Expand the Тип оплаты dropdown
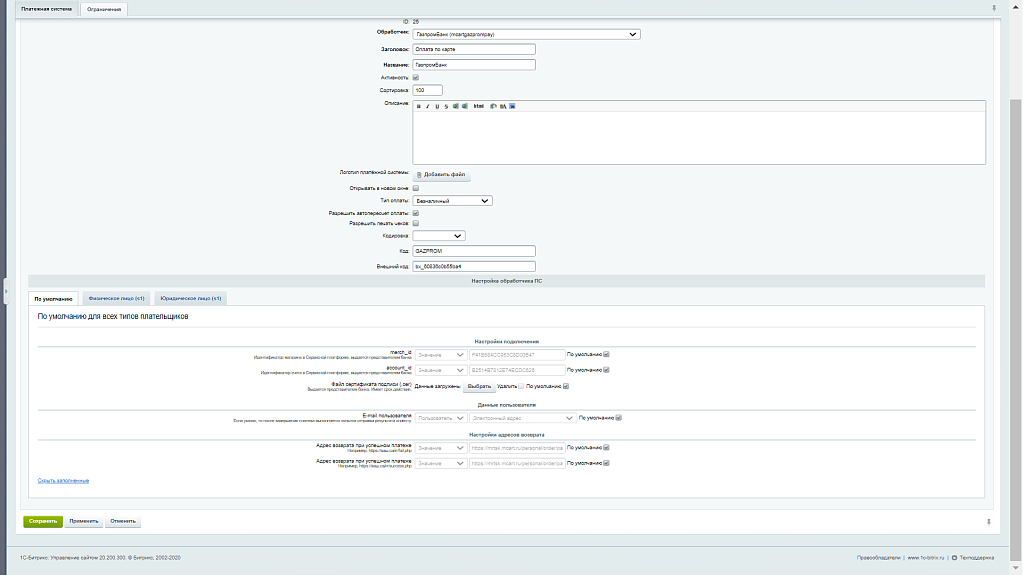1024x577 pixels. click(452, 200)
